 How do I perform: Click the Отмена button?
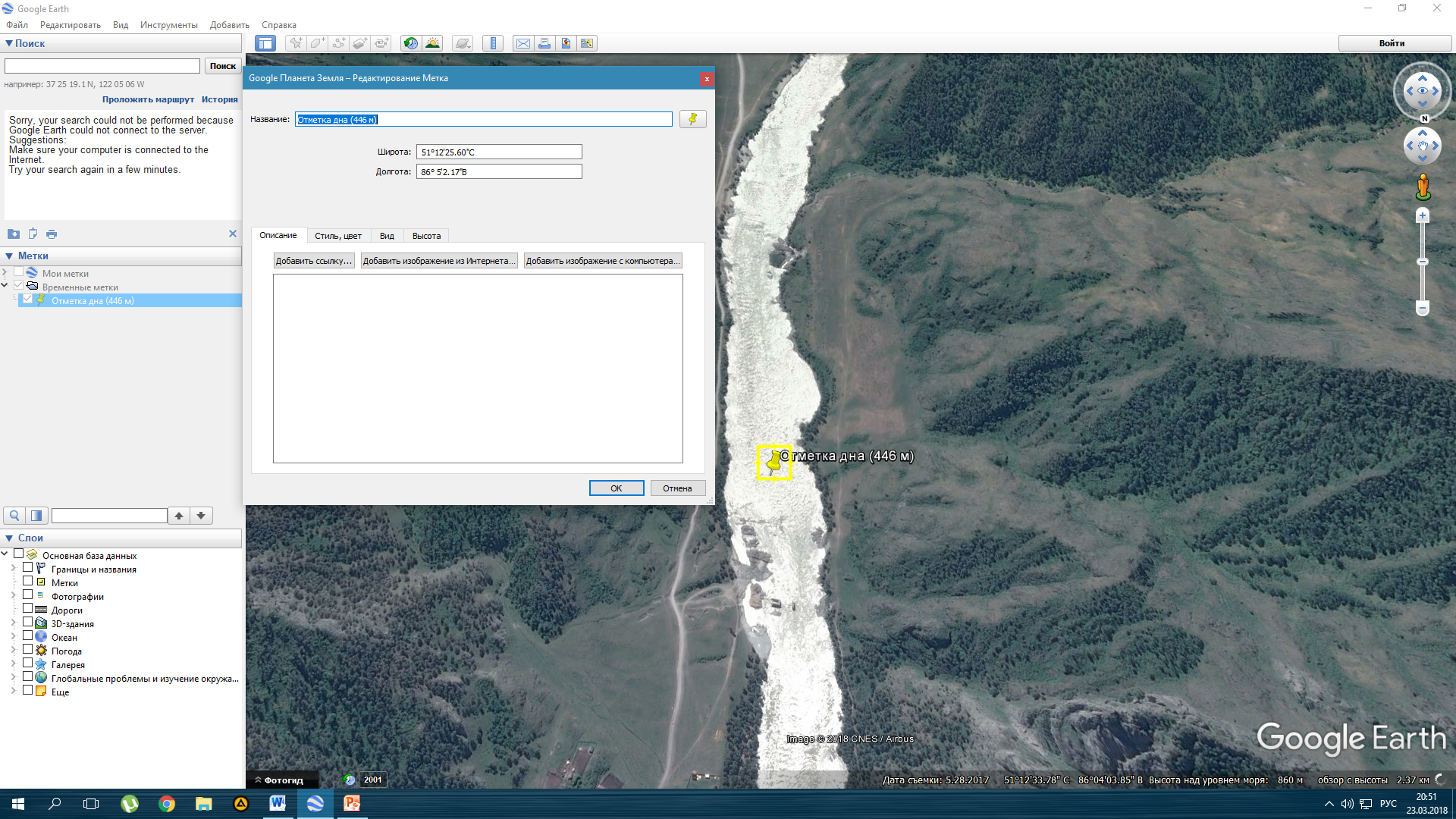(x=677, y=488)
